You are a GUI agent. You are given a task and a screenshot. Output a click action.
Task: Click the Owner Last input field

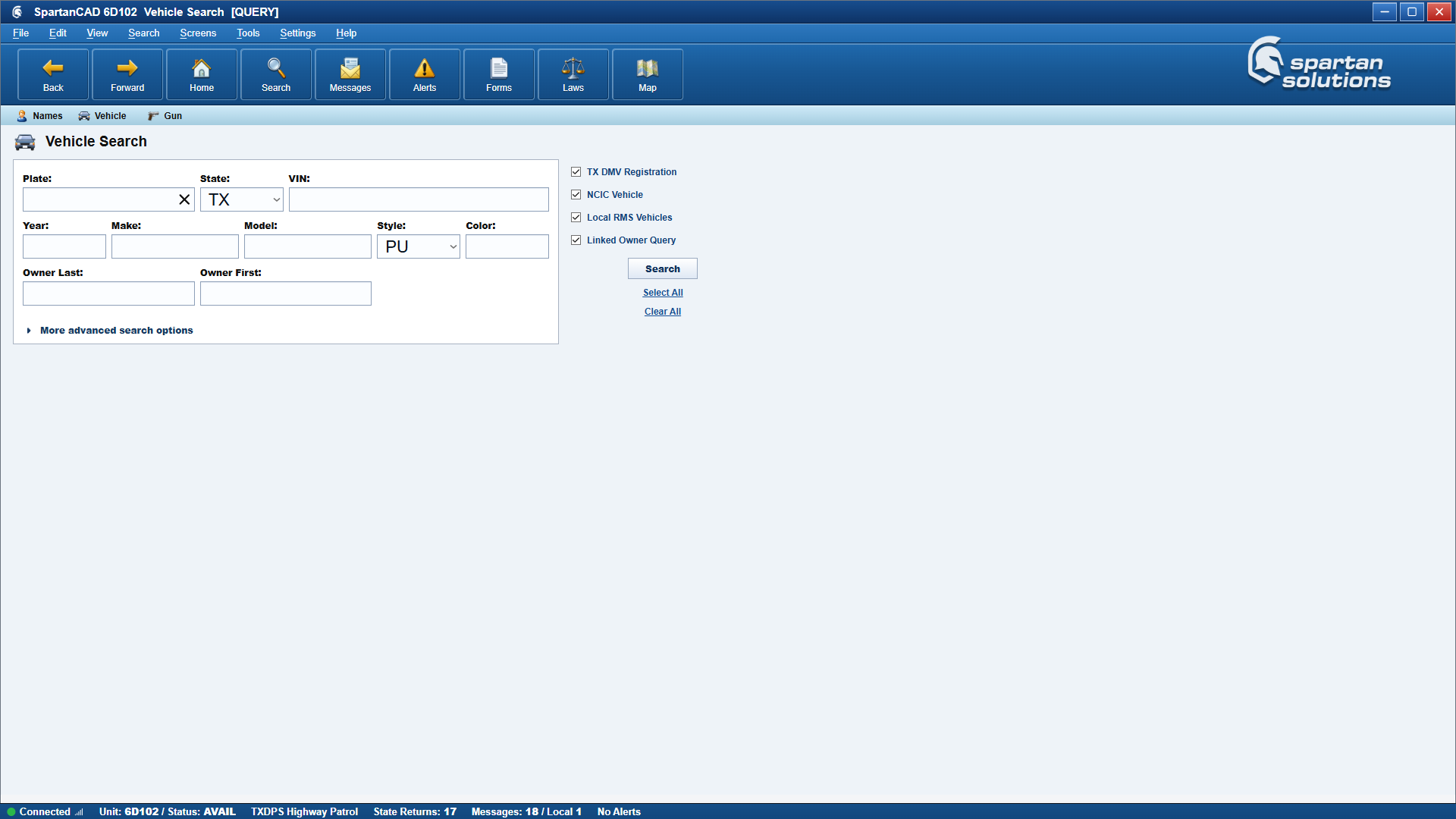pos(108,293)
